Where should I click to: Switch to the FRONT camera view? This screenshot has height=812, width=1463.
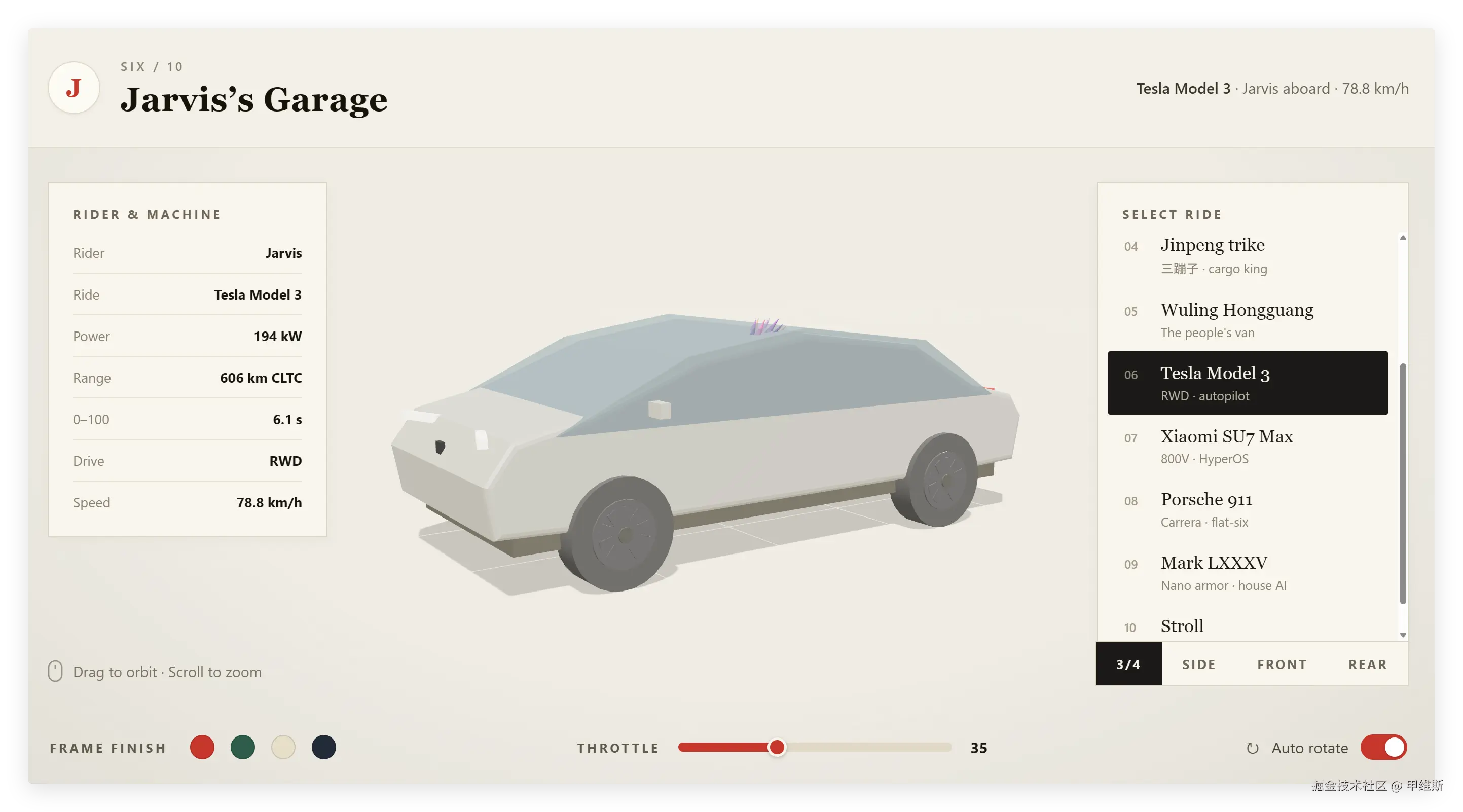pos(1282,665)
